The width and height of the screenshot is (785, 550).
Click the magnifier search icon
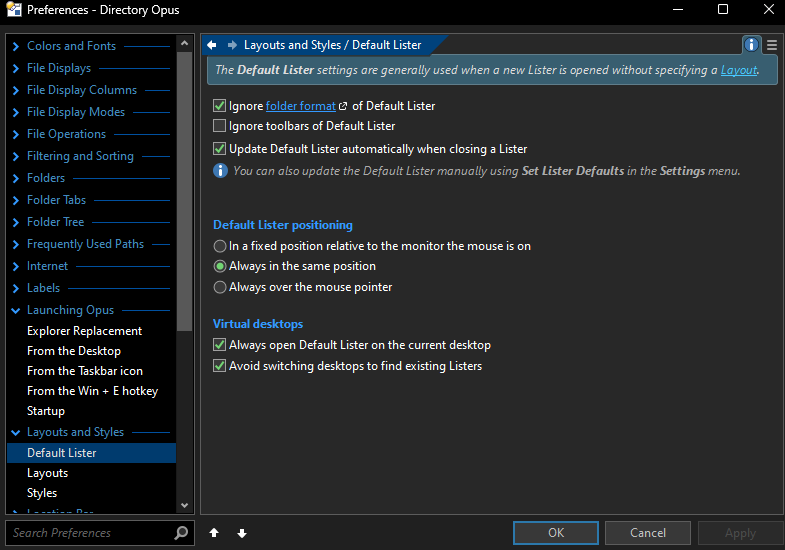(181, 532)
